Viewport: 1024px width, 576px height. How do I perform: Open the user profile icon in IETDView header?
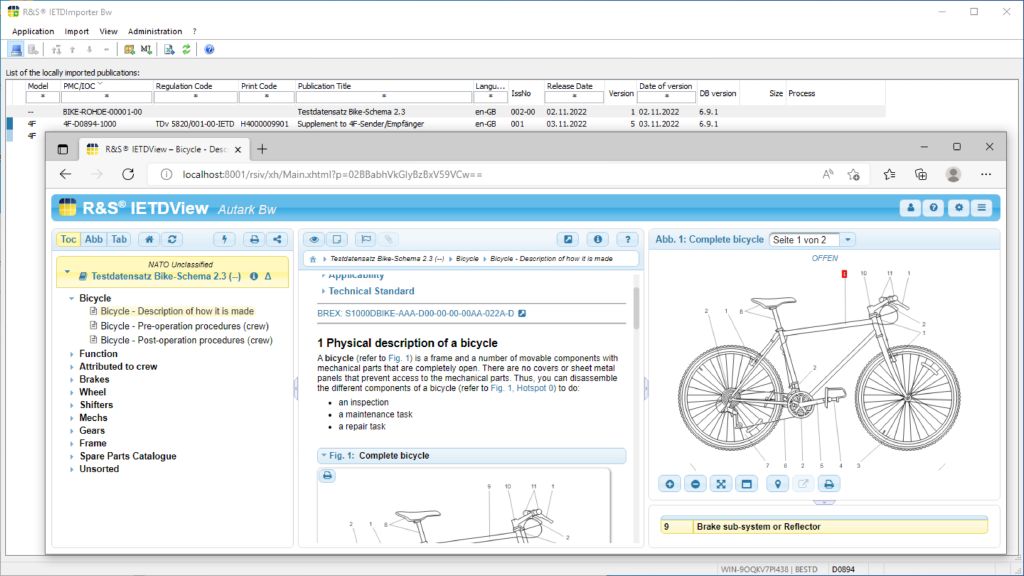pos(910,208)
